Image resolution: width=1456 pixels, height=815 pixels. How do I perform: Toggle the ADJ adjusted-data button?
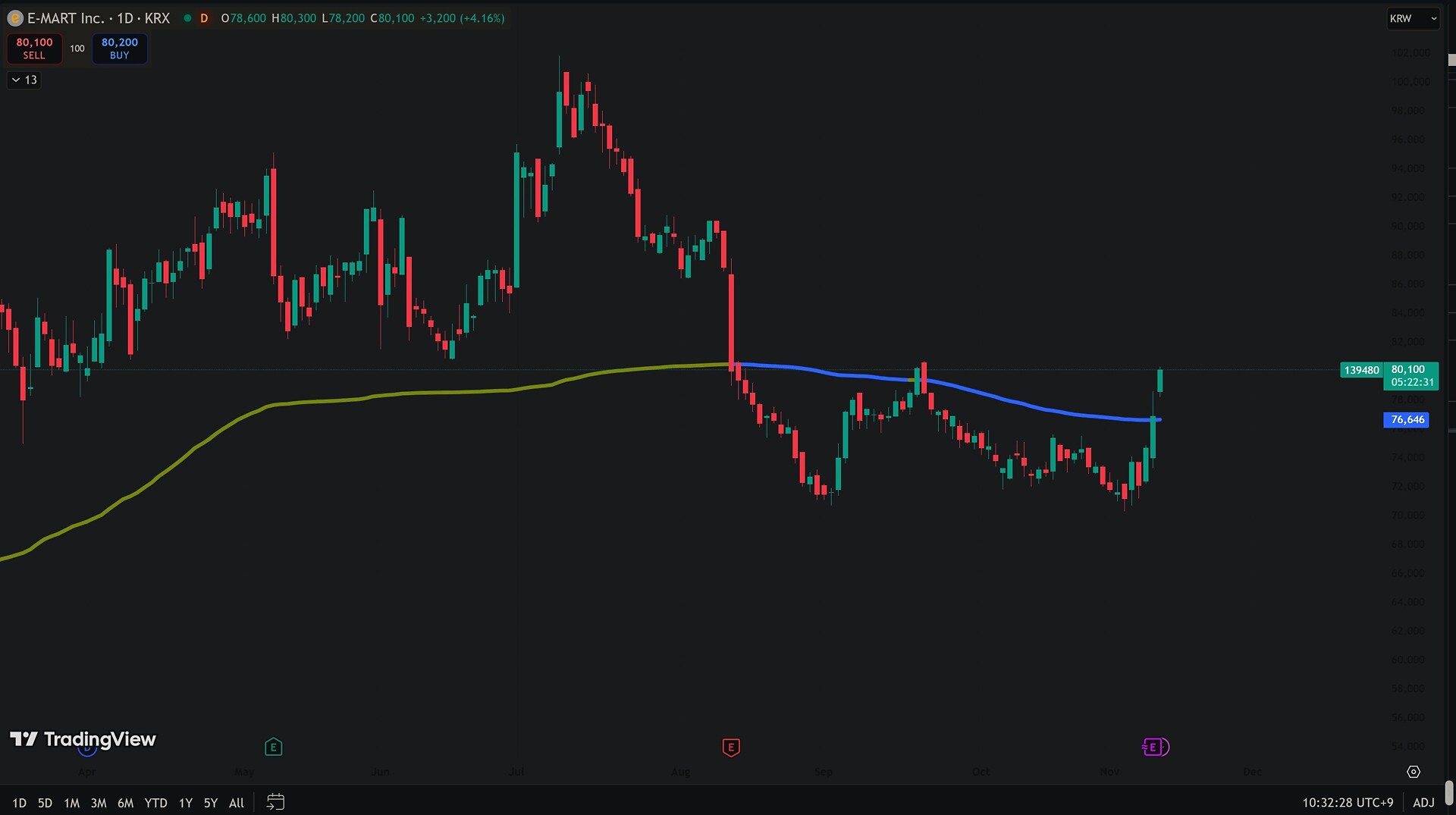(x=1423, y=802)
